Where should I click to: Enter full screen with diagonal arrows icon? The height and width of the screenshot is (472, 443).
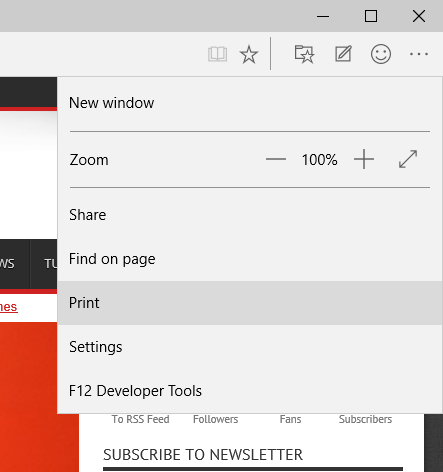point(408,159)
